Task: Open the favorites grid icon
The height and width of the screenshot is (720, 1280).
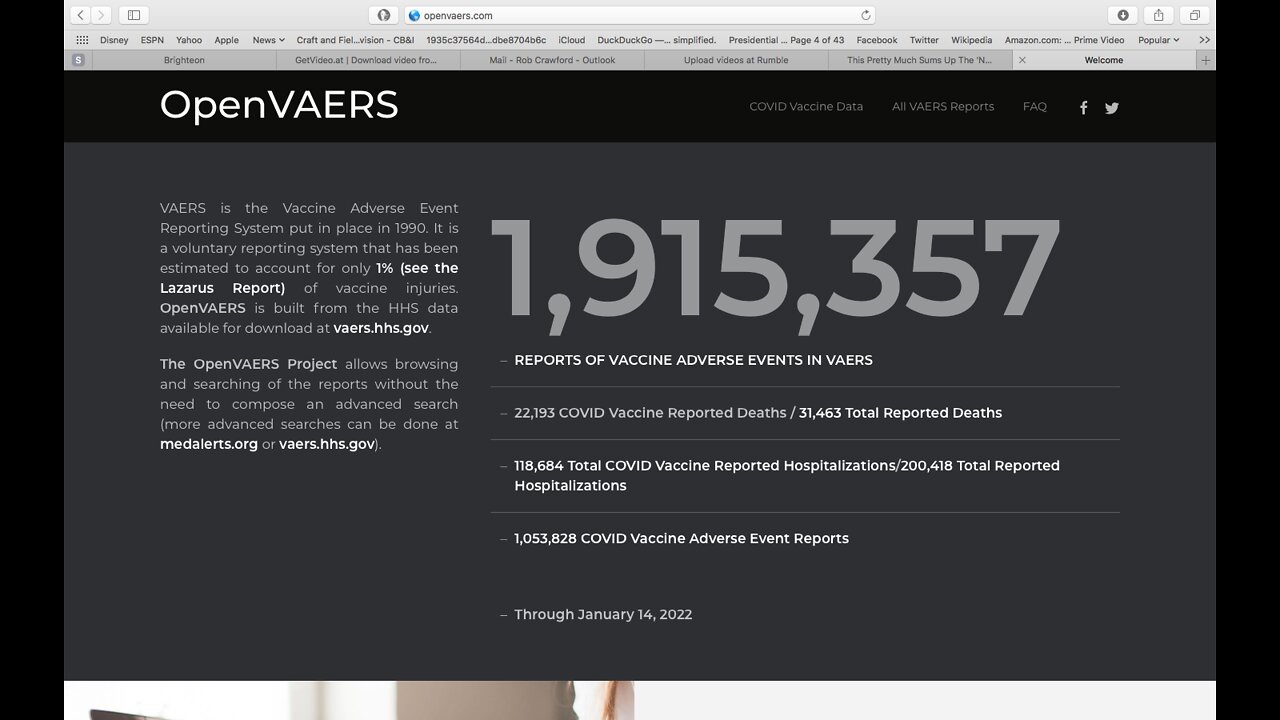Action: coord(82,40)
